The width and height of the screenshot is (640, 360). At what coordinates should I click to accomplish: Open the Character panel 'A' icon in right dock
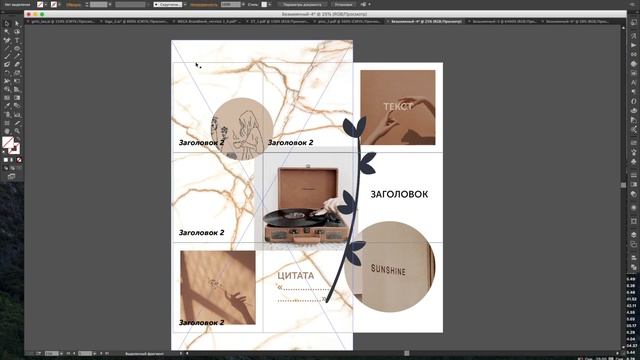coord(633,82)
